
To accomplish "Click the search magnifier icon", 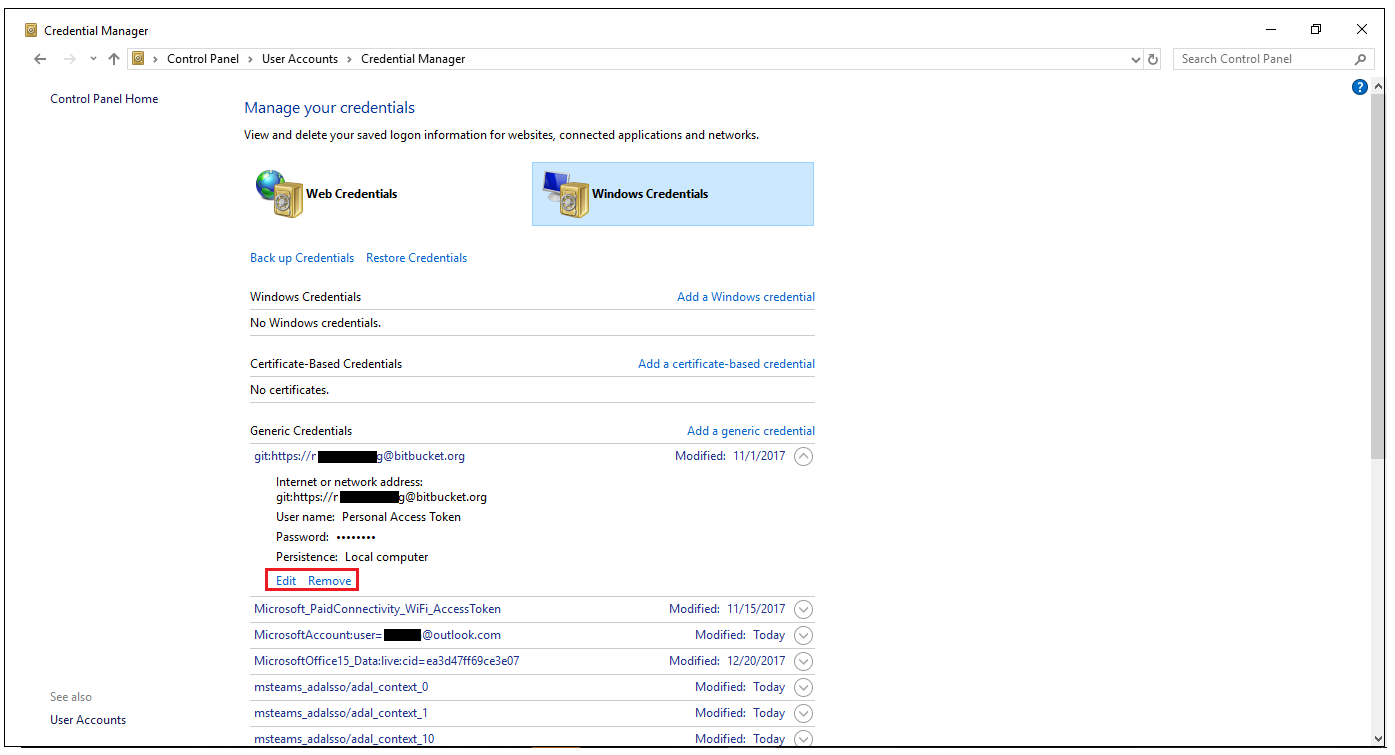I will (x=1360, y=59).
